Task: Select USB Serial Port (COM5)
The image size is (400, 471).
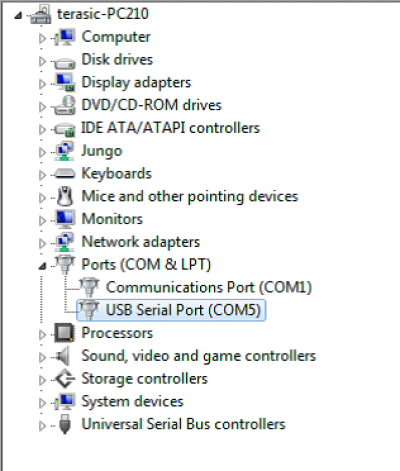Action: (x=171, y=310)
